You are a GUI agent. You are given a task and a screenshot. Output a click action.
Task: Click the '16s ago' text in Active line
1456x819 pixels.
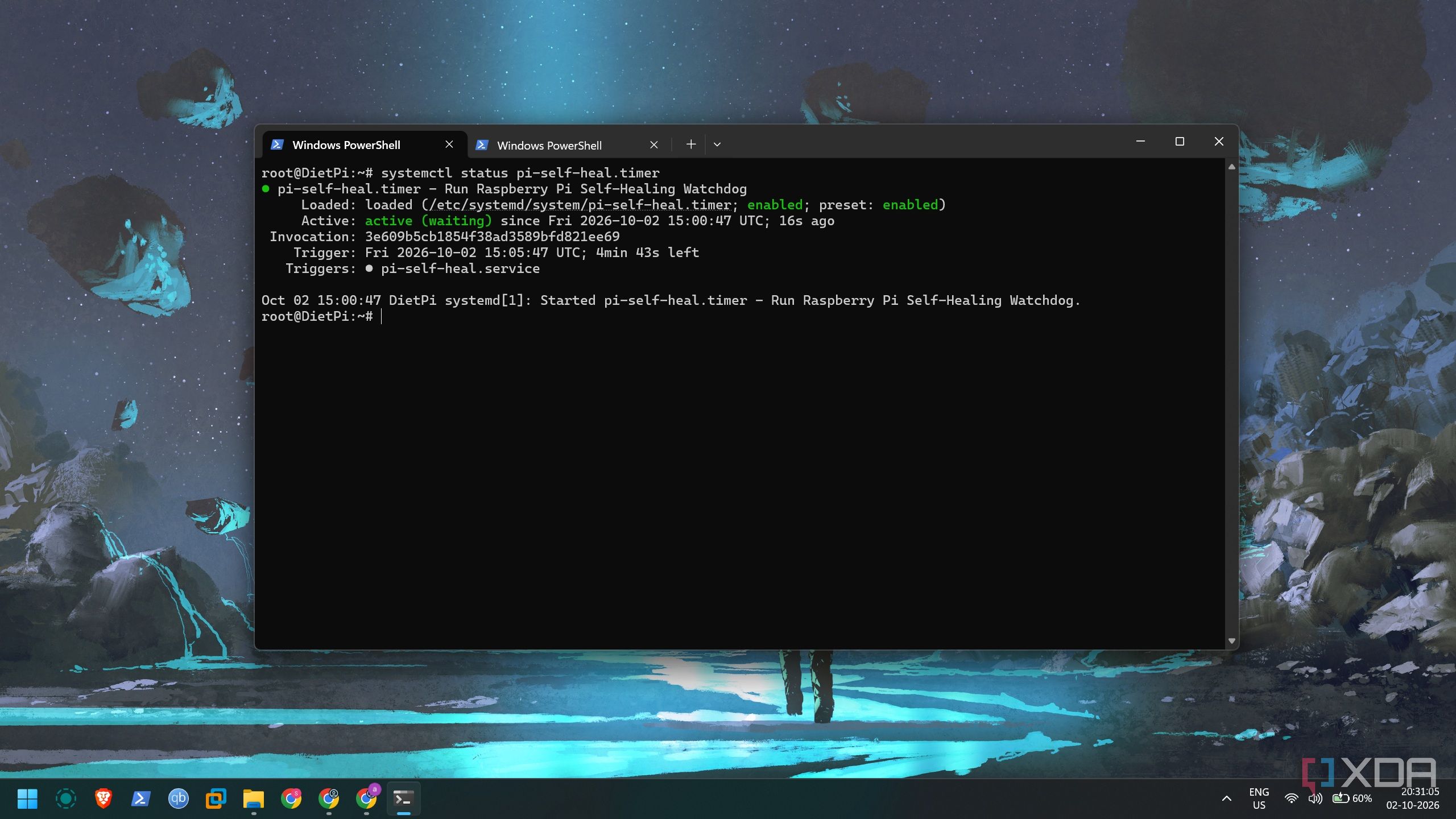806,221
